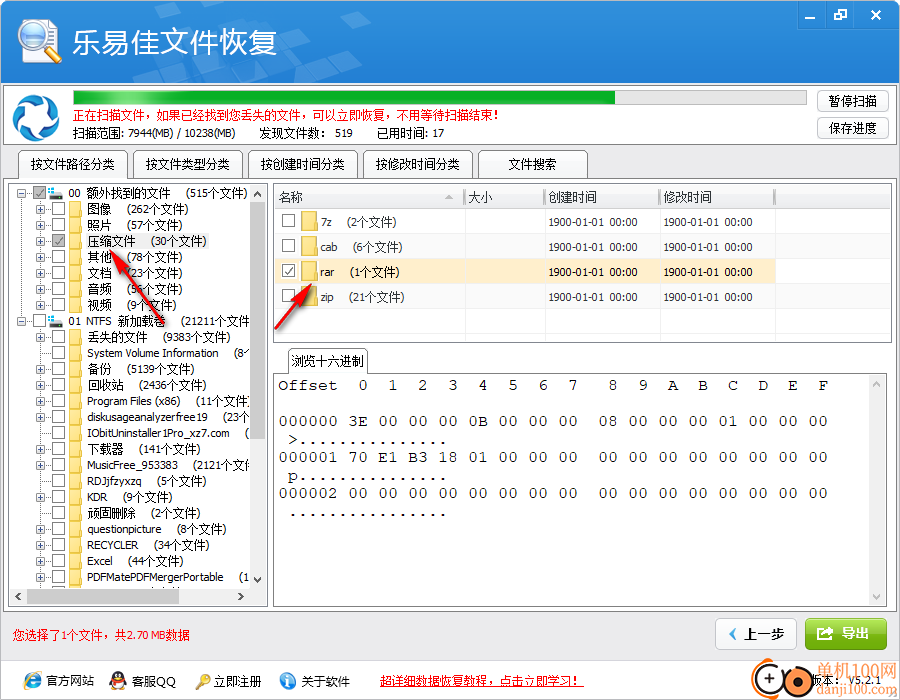The height and width of the screenshot is (700, 900).
Task: Sort by 名称 column header
Action: 367,197
